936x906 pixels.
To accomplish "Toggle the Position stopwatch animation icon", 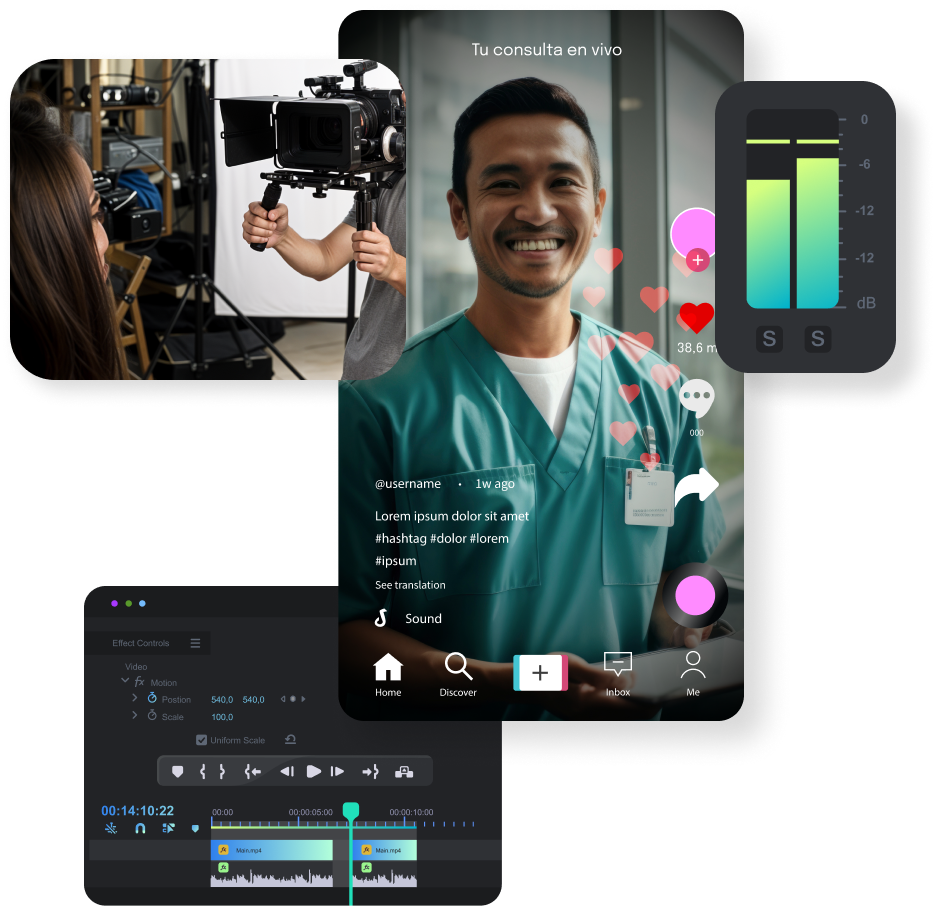I will 152,698.
